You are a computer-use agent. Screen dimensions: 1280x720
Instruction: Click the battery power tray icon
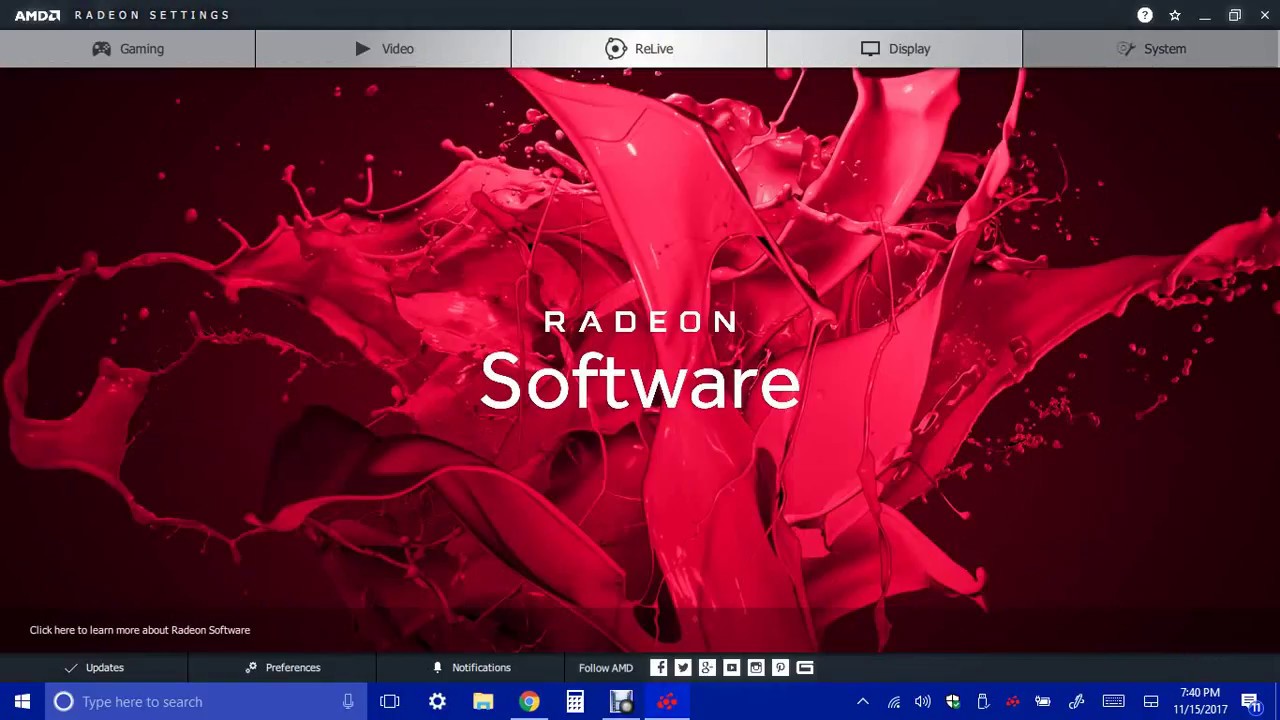coord(1043,701)
